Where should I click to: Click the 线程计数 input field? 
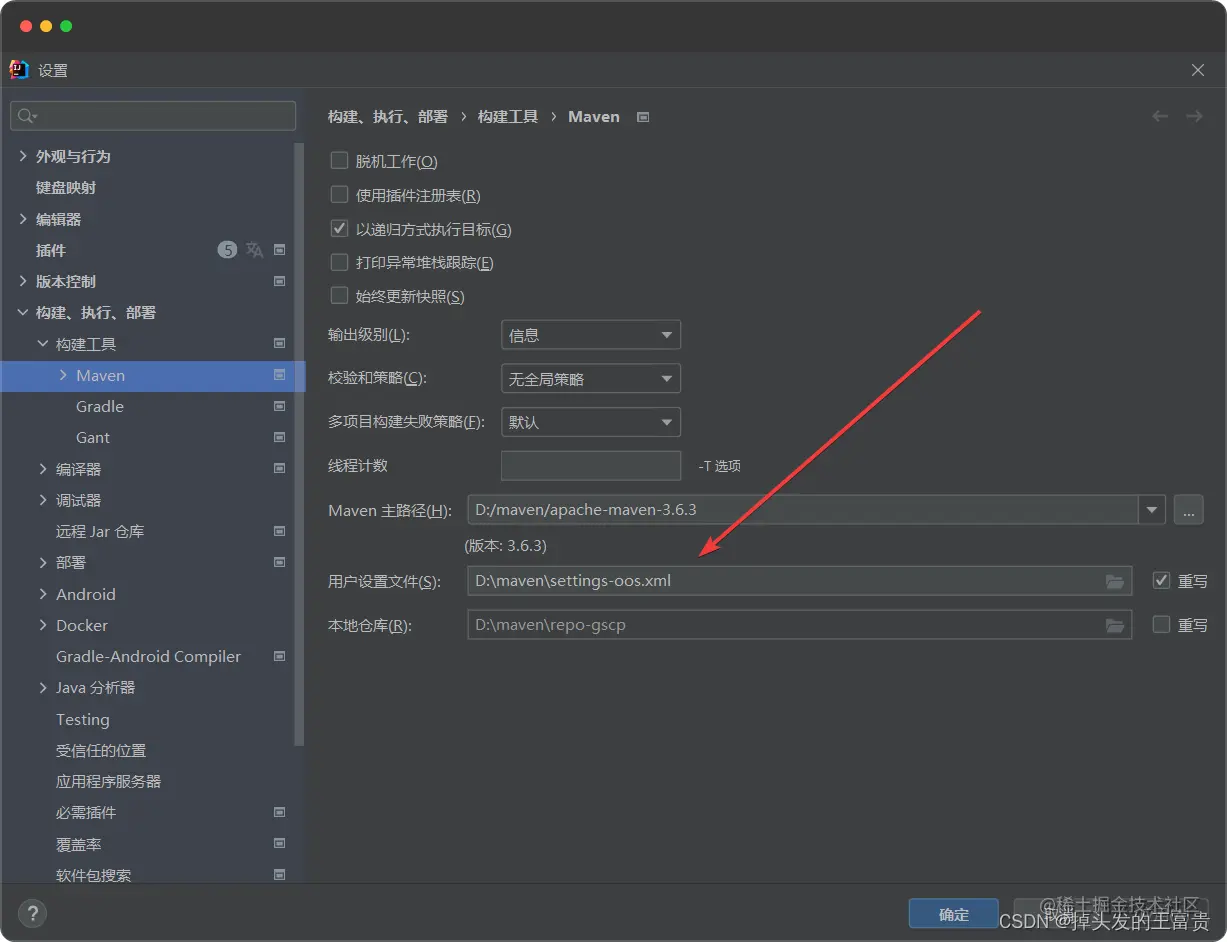(591, 466)
